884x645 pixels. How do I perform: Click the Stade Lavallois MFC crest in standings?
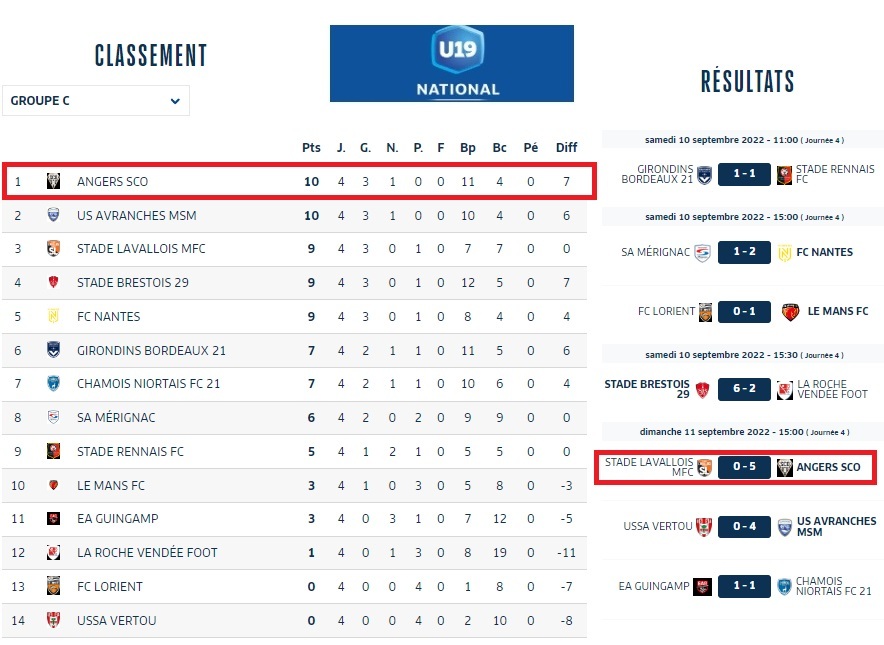pyautogui.click(x=54, y=249)
